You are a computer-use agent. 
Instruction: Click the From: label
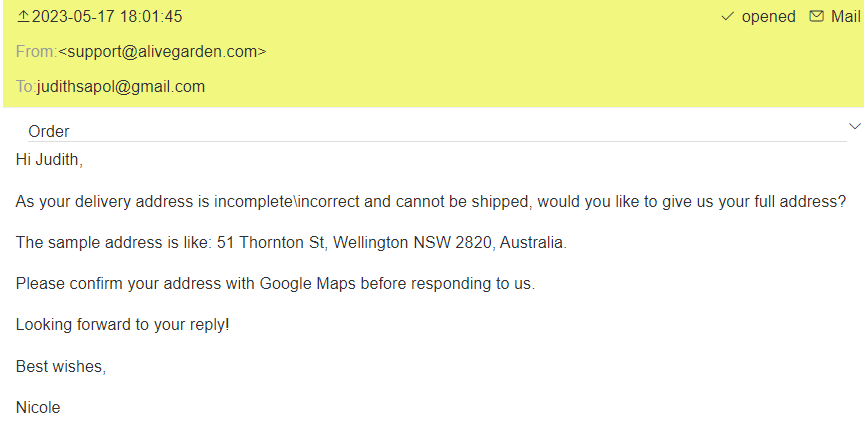pyautogui.click(x=36, y=52)
